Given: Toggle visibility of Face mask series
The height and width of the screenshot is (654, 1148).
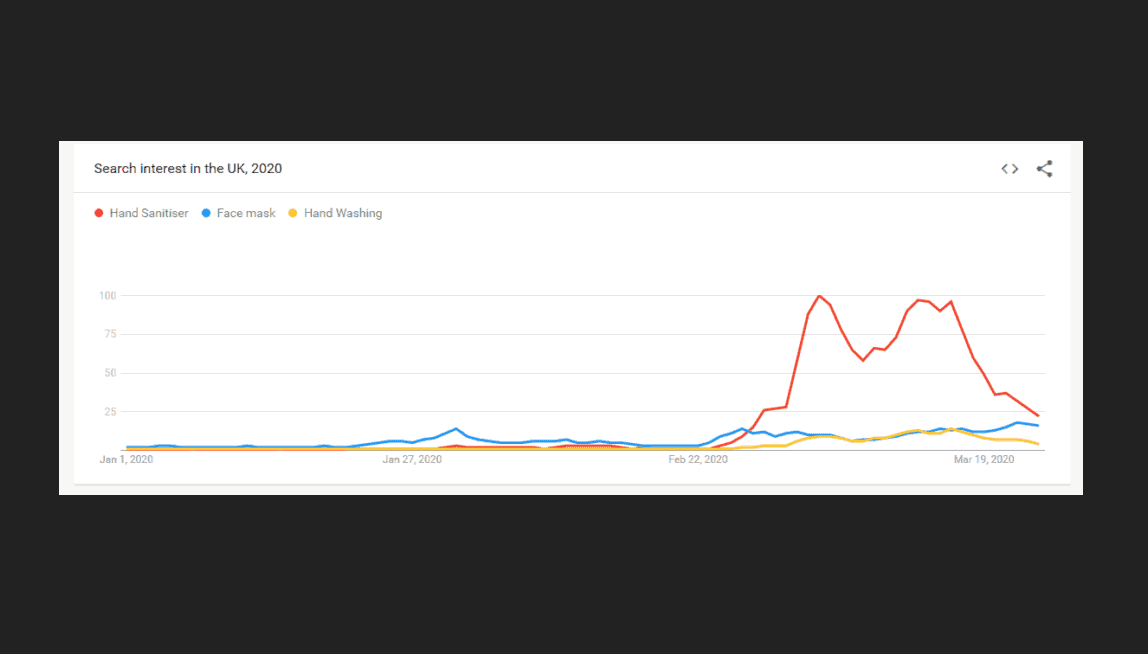Looking at the screenshot, I should (238, 212).
